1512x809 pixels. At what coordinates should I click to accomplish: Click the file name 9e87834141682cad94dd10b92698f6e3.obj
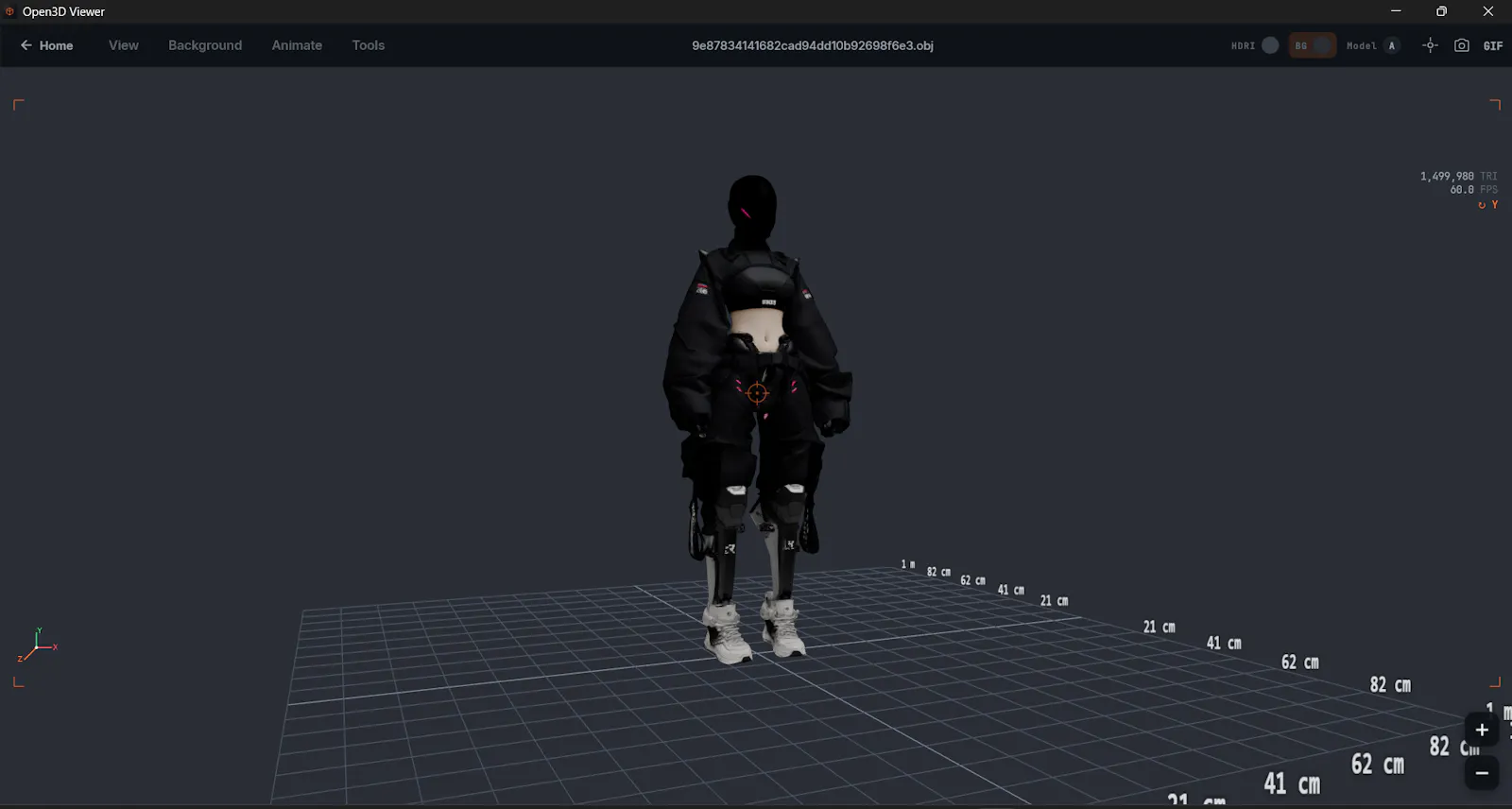813,45
